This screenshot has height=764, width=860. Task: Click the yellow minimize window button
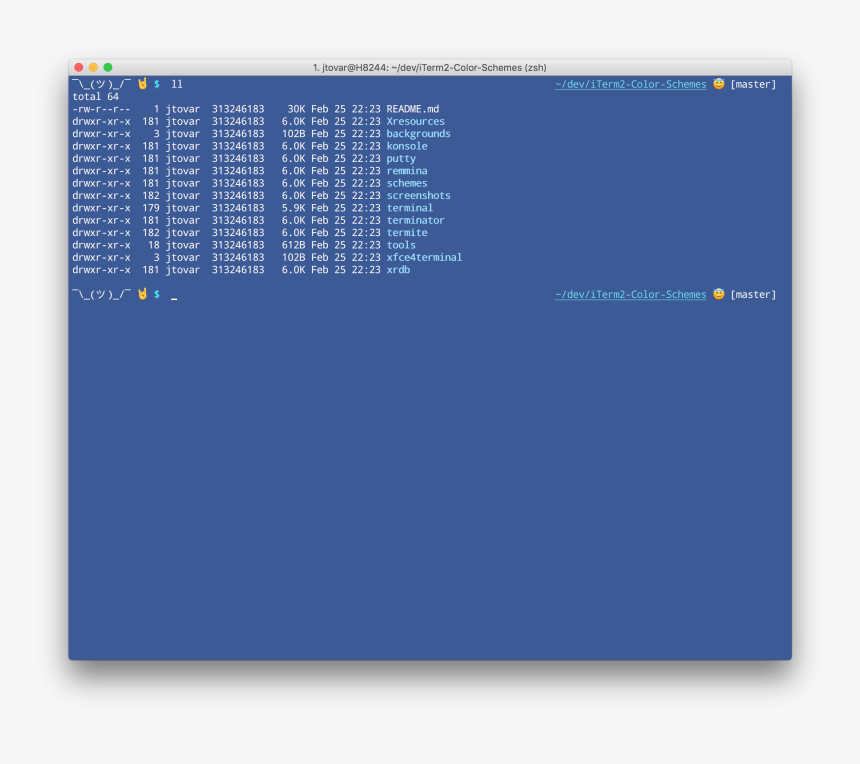93,67
